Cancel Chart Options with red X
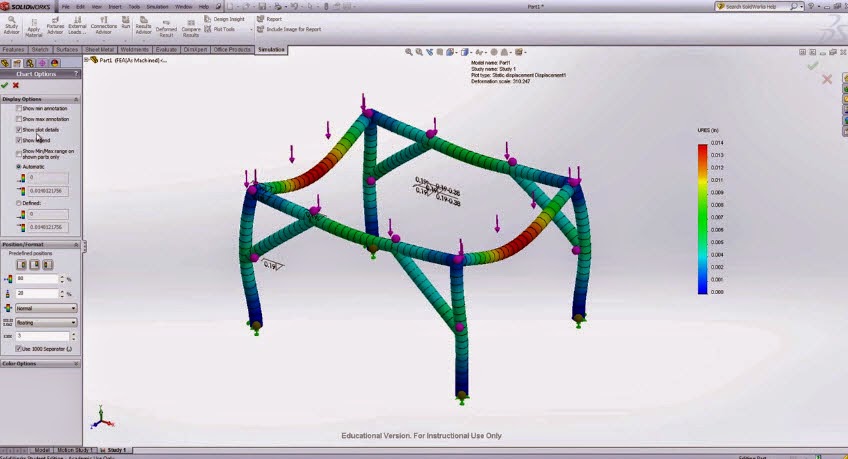Screen dimensions: 848x459 (16, 85)
